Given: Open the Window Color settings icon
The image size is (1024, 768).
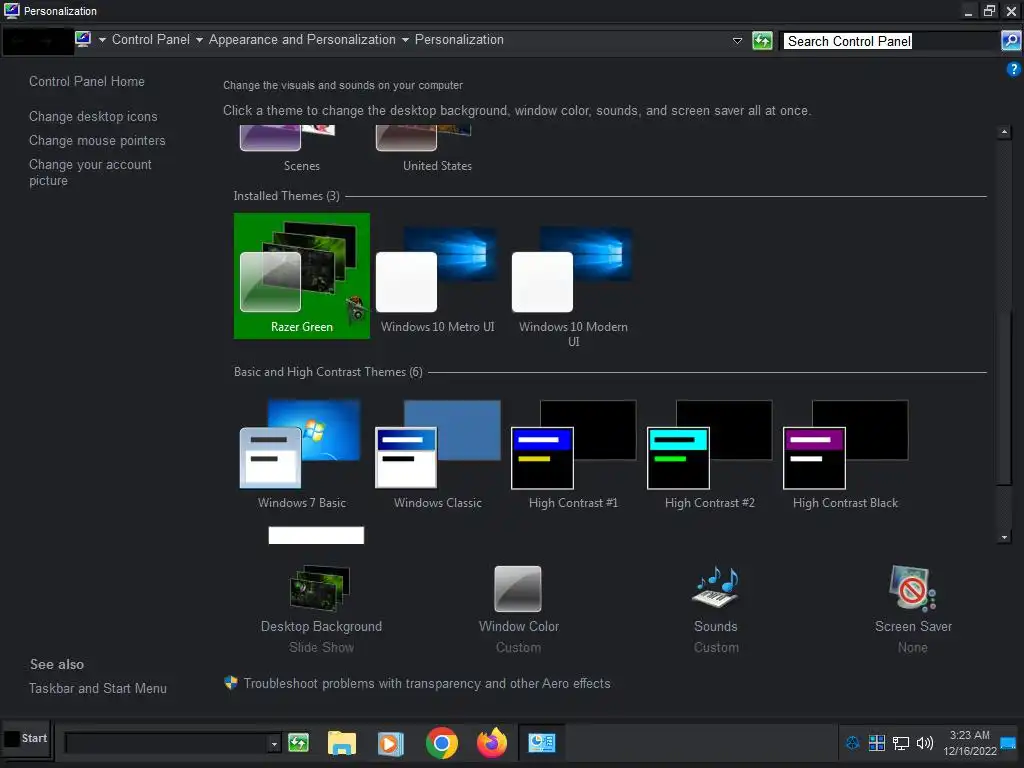Looking at the screenshot, I should click(518, 588).
